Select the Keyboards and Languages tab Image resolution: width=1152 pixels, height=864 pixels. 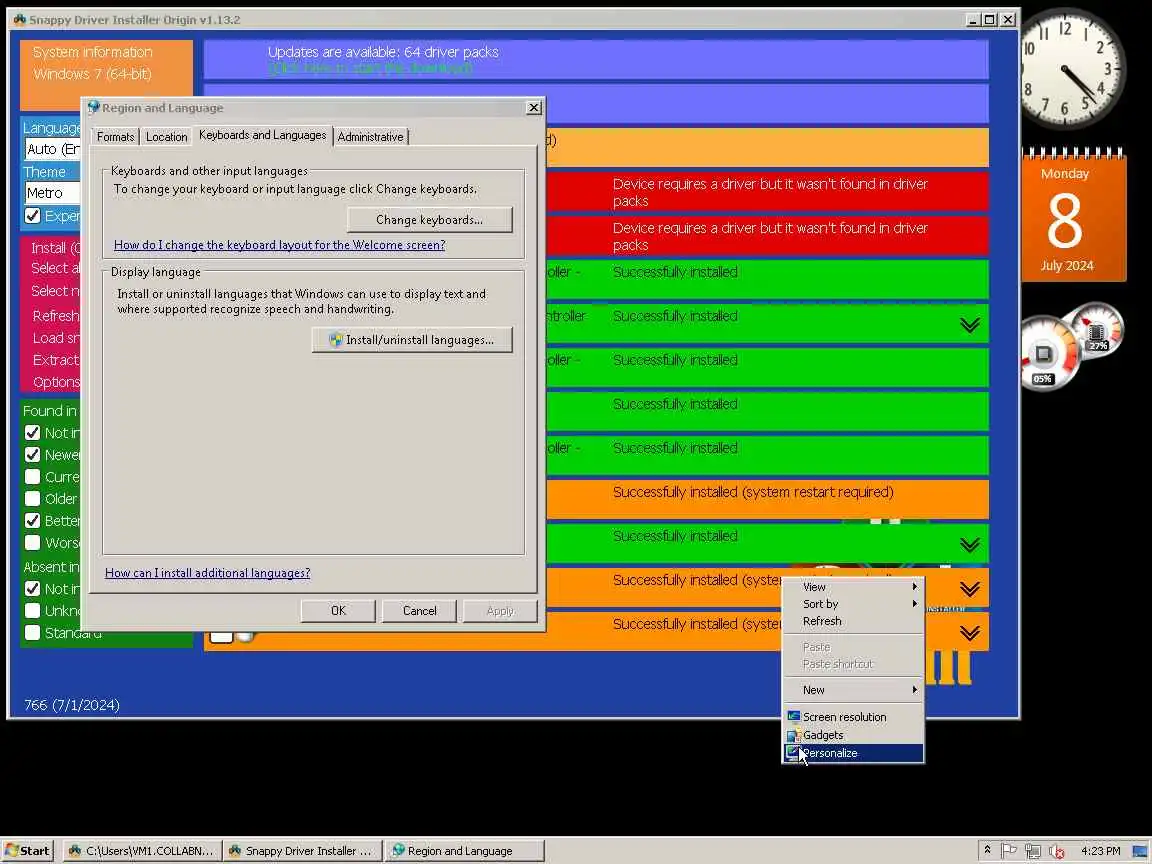click(262, 135)
